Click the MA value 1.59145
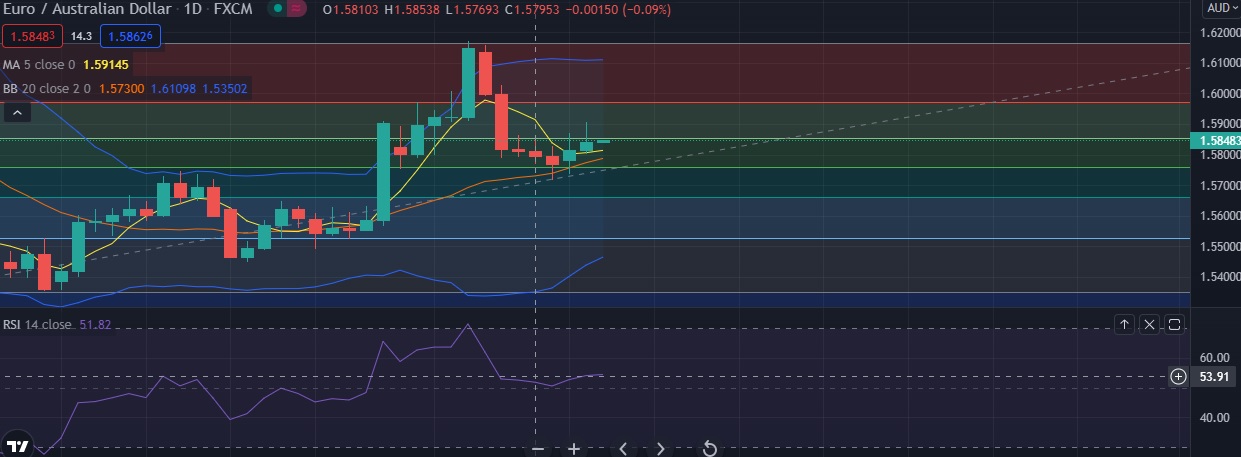Screen dimensions: 1241x457 (104, 65)
